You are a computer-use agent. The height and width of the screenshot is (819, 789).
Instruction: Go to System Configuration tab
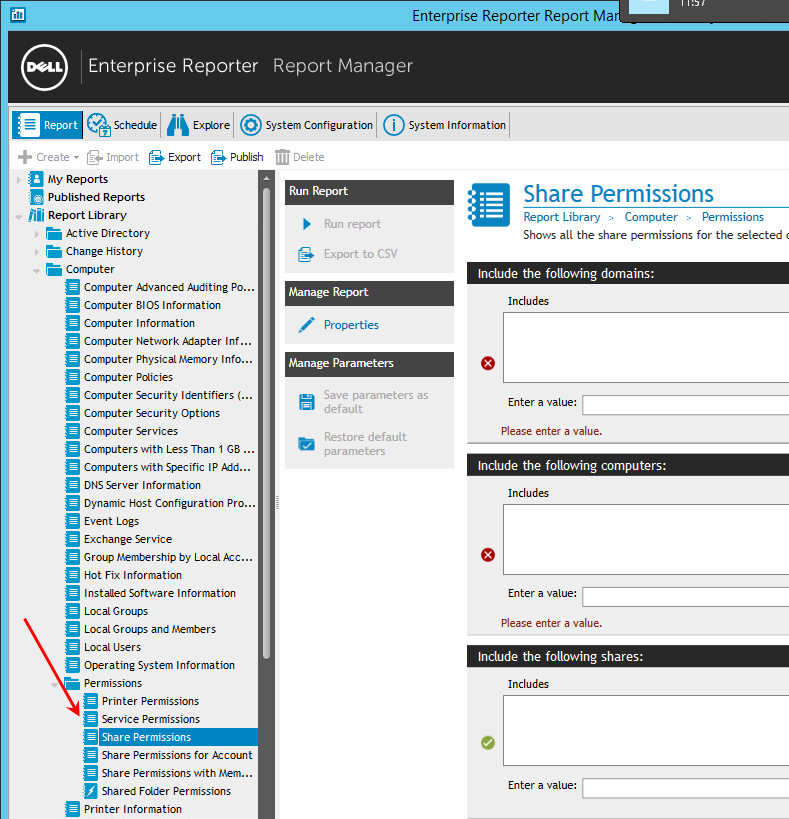click(306, 125)
